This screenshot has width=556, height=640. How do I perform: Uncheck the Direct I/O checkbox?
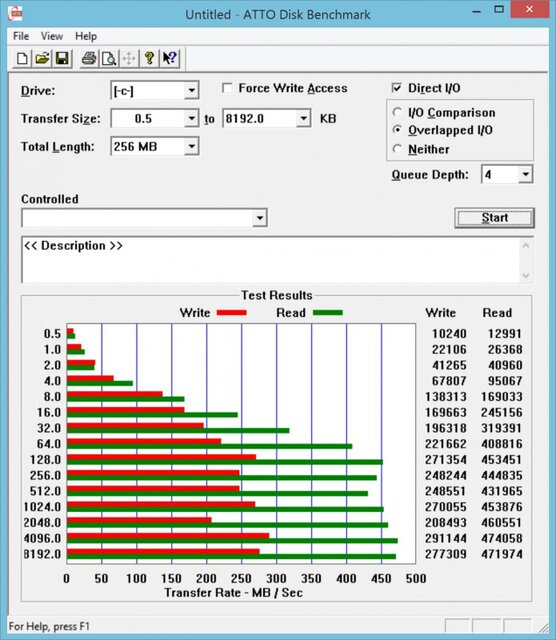pos(396,88)
